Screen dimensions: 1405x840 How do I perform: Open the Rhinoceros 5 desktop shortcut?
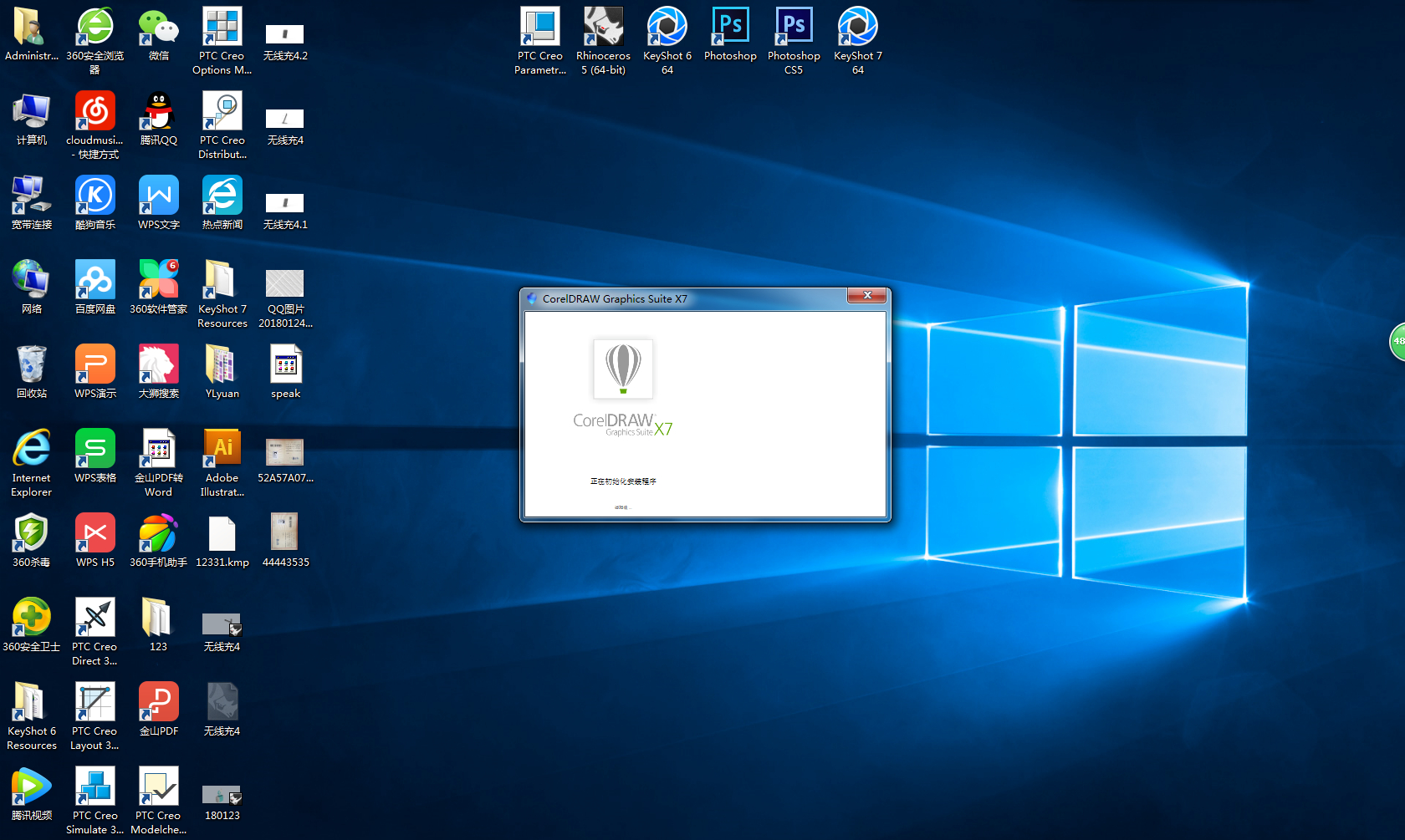pyautogui.click(x=603, y=28)
